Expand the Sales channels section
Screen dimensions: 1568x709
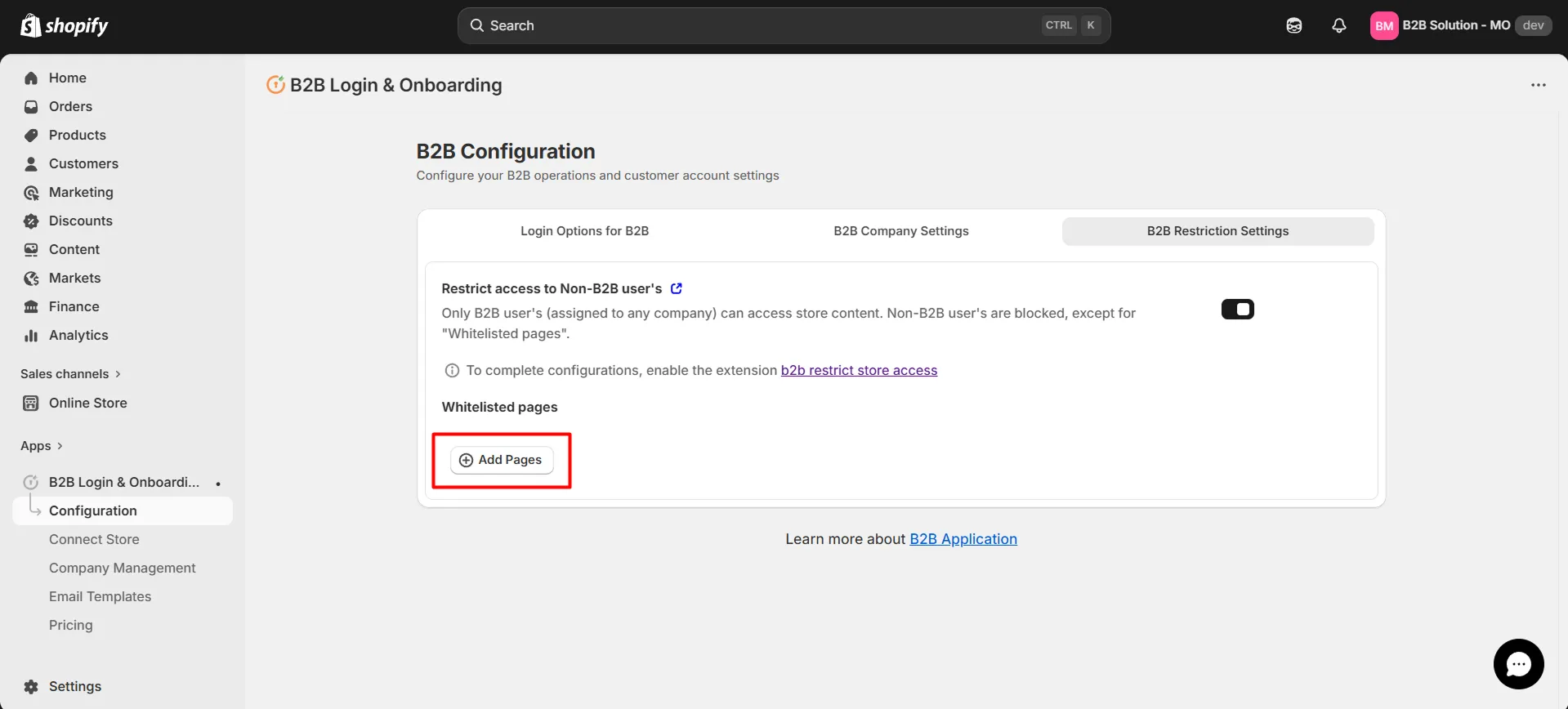tap(71, 373)
